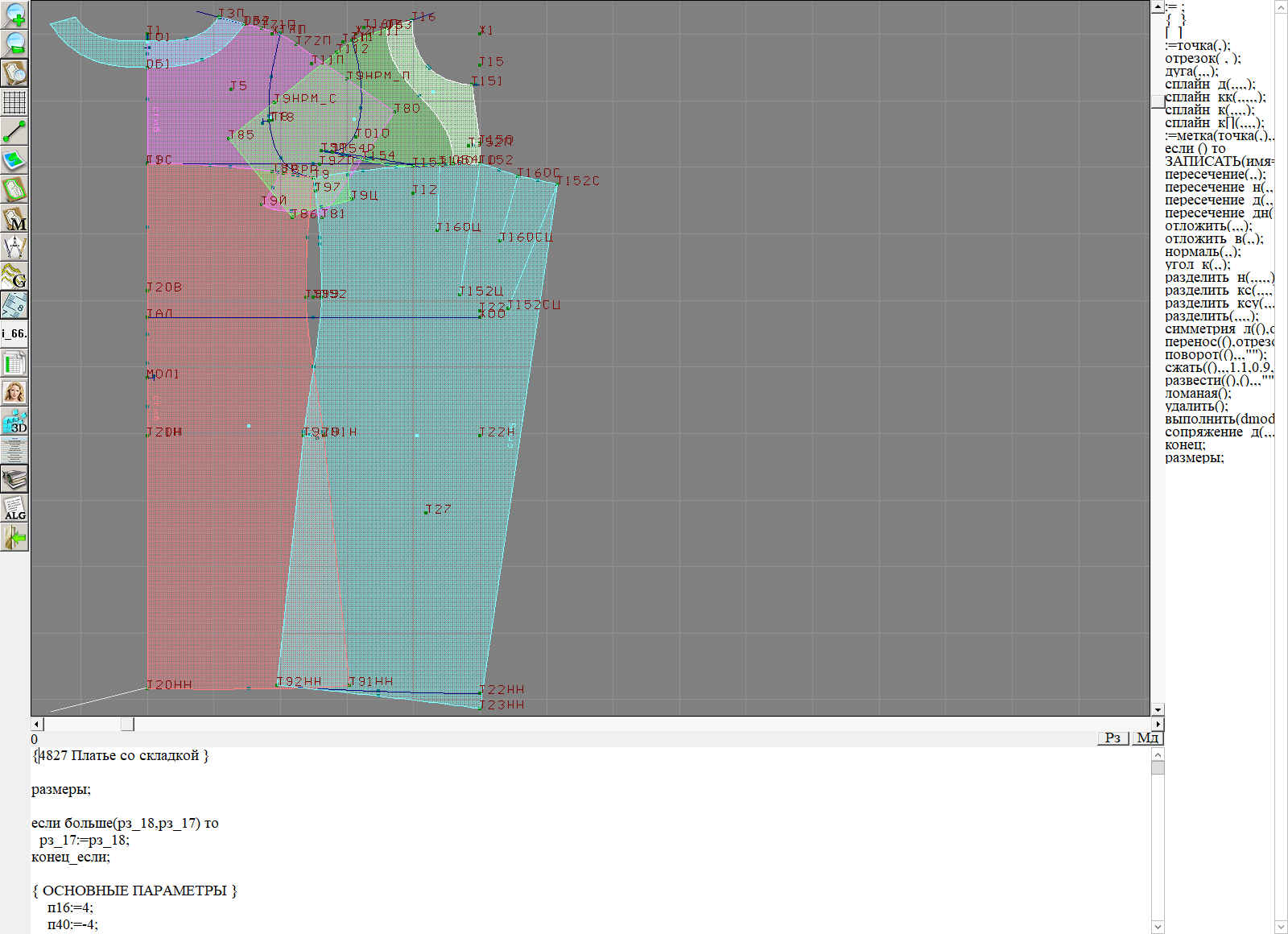1288x934 pixels.
Task: Click the ALG algorithm document icon
Action: coord(14,508)
